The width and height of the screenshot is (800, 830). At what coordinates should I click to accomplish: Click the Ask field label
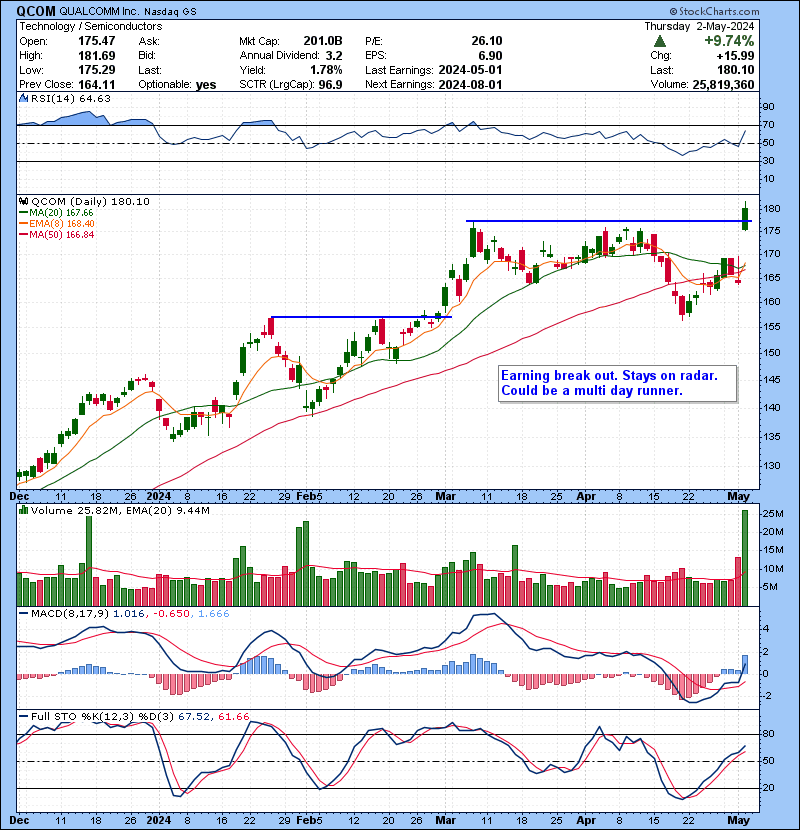149,41
